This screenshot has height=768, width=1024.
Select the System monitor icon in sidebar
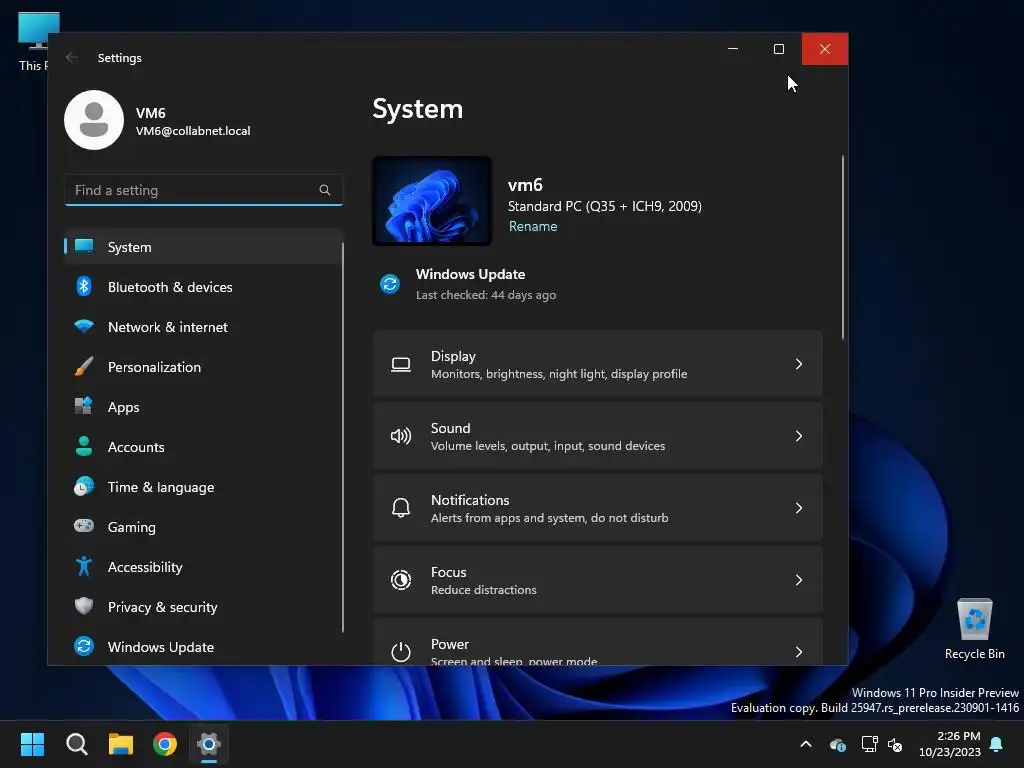(x=84, y=246)
